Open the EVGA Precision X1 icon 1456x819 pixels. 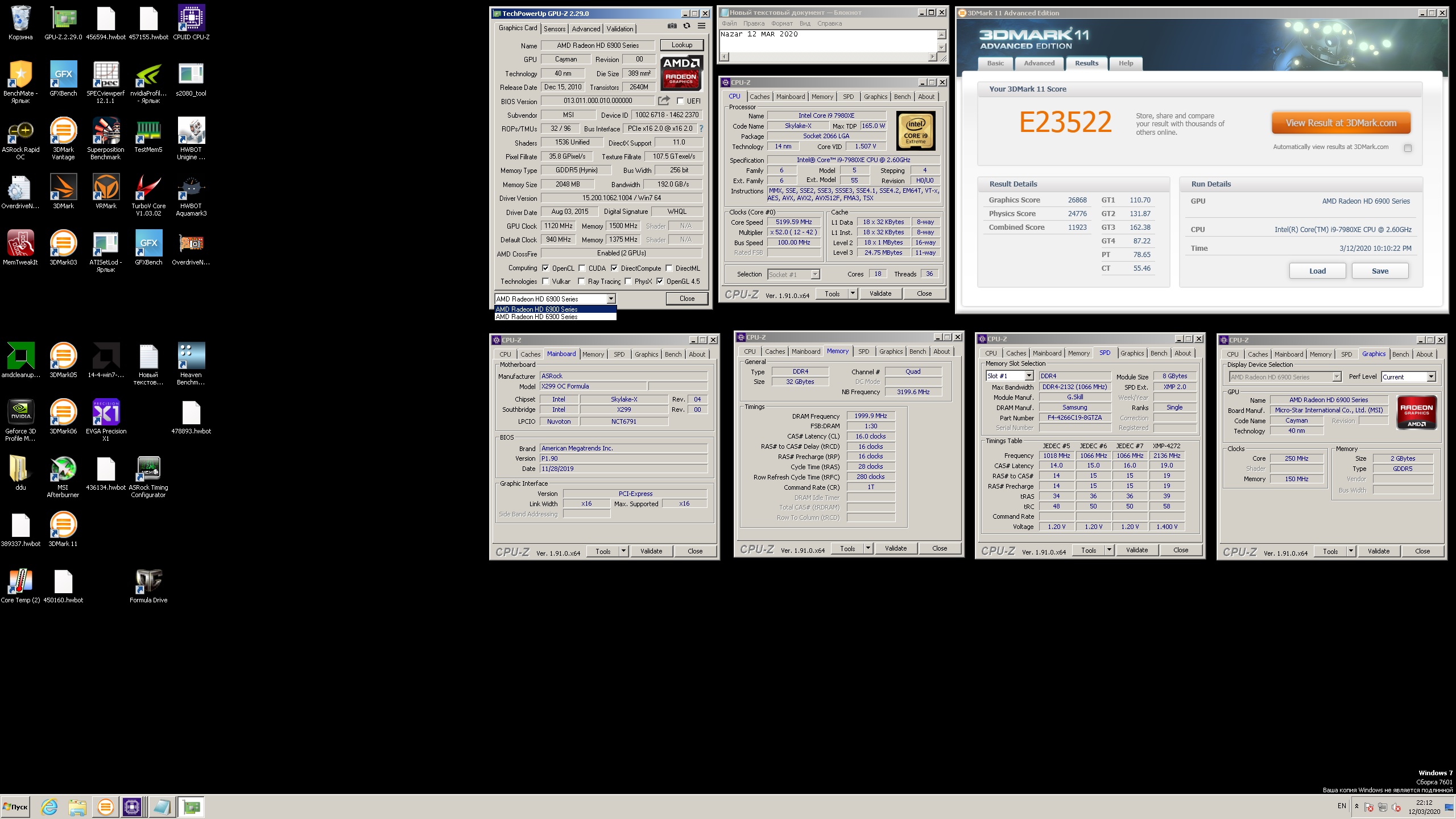point(106,420)
